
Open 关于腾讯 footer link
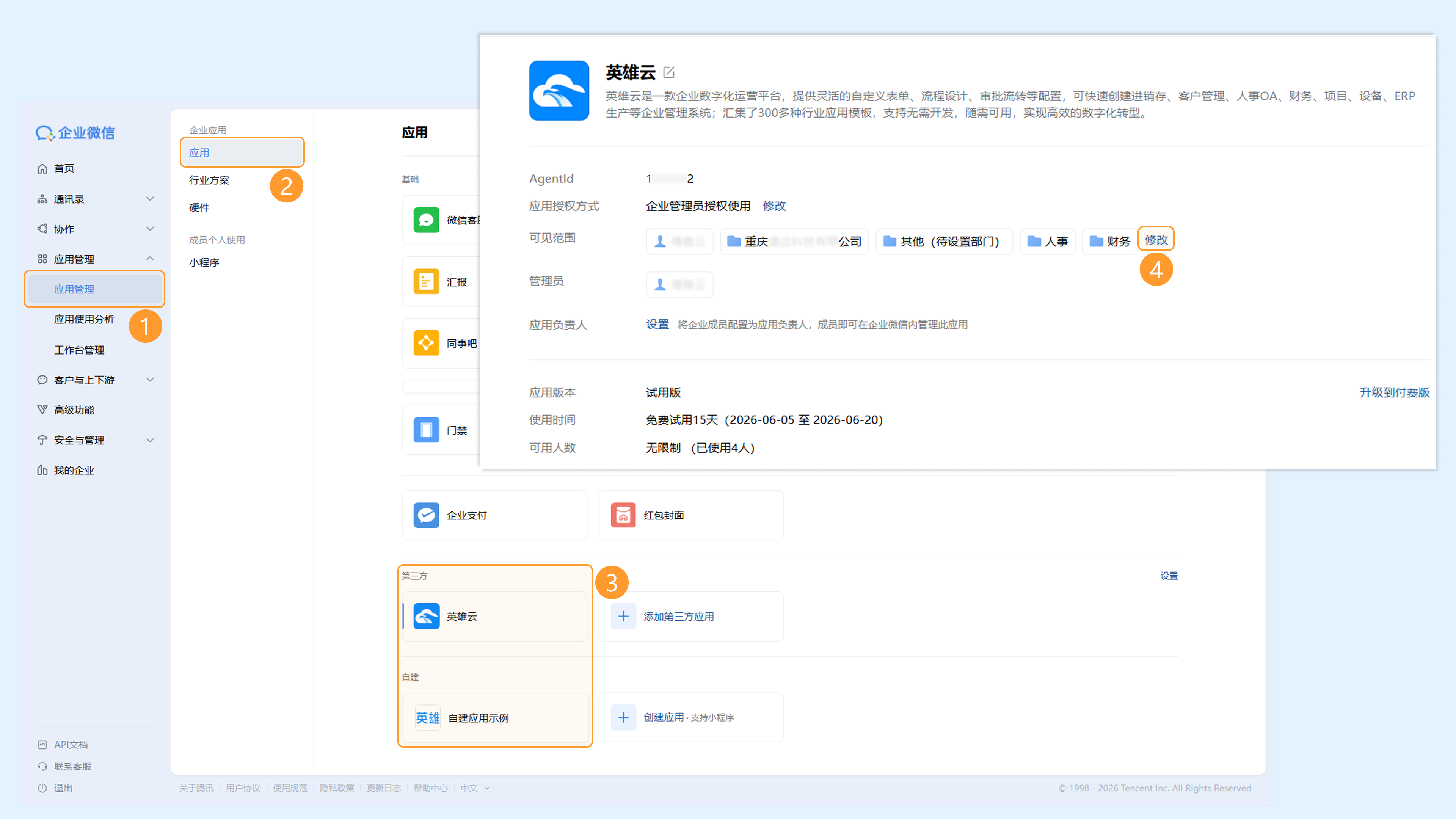tap(196, 788)
